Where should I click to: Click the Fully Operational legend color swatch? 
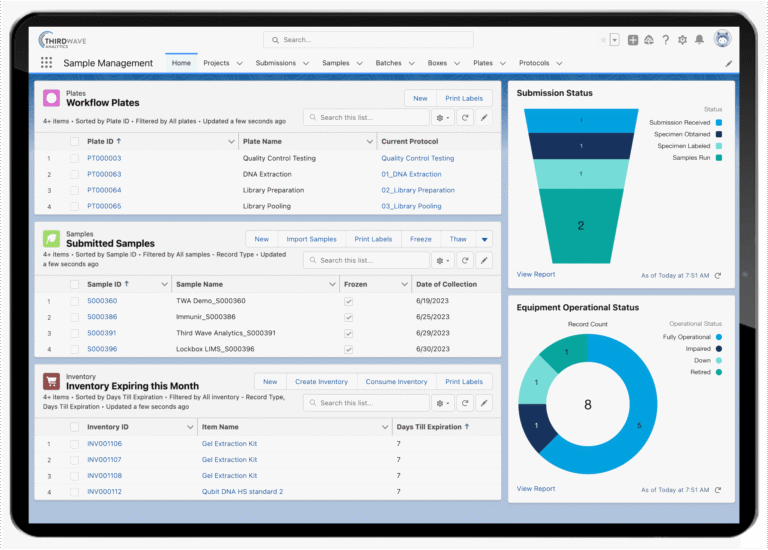[719, 337]
